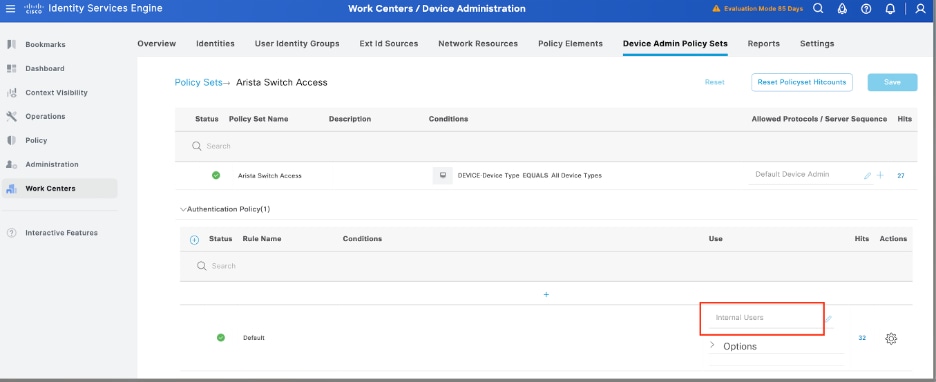
Task: Open the Internal Users identity source dropdown
Action: coord(767,318)
